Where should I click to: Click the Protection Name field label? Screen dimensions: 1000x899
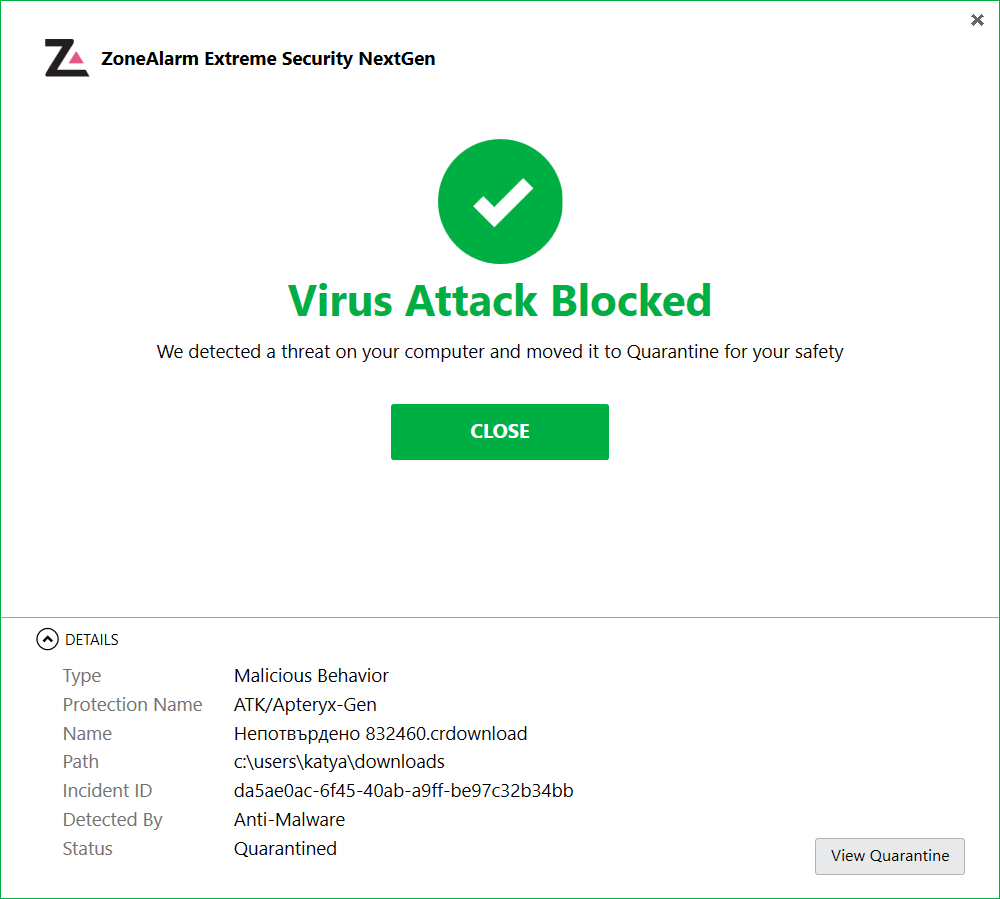point(132,705)
